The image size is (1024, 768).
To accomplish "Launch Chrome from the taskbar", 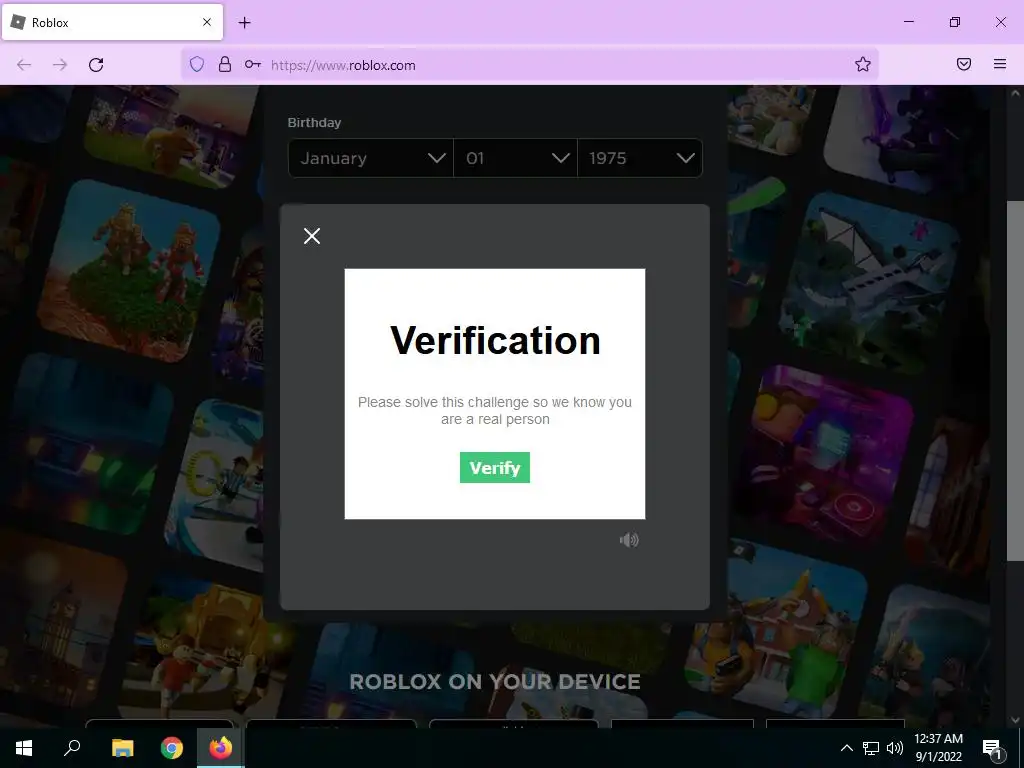I will pos(172,748).
